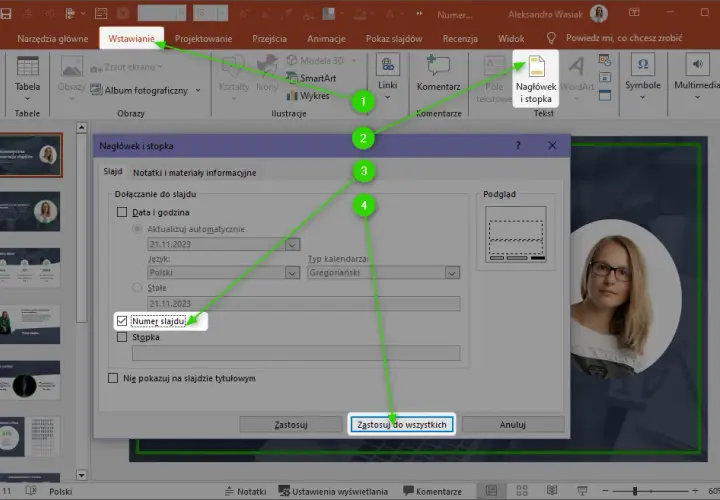Image resolution: width=720 pixels, height=500 pixels.
Task: Enable the Stopka checkbox
Action: point(122,337)
